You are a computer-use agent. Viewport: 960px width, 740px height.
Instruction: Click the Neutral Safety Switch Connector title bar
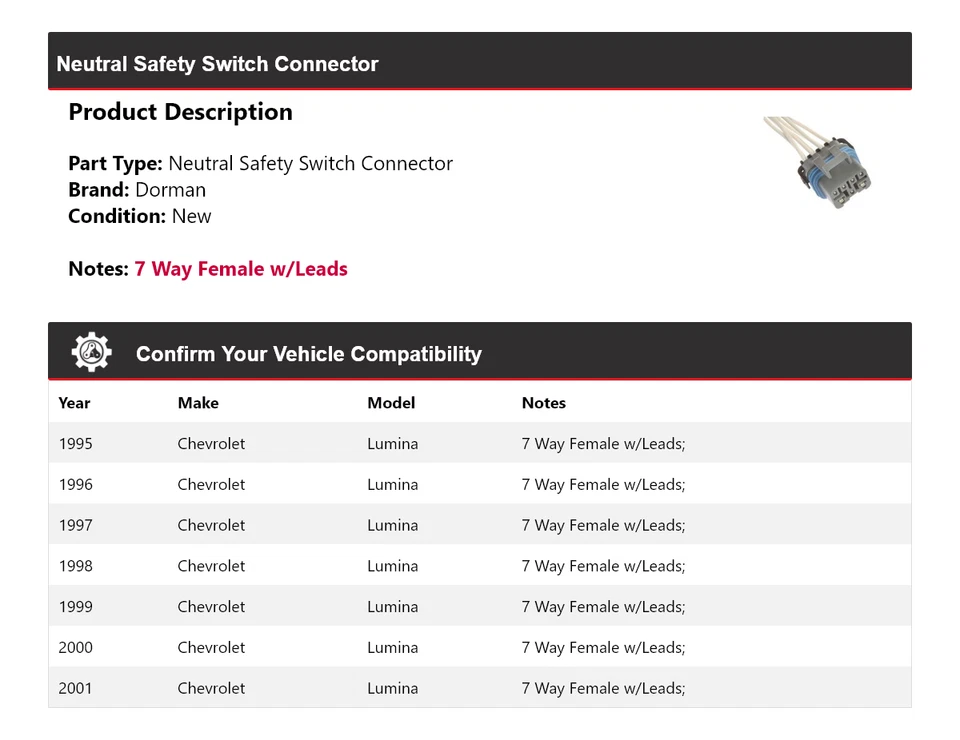coord(217,64)
